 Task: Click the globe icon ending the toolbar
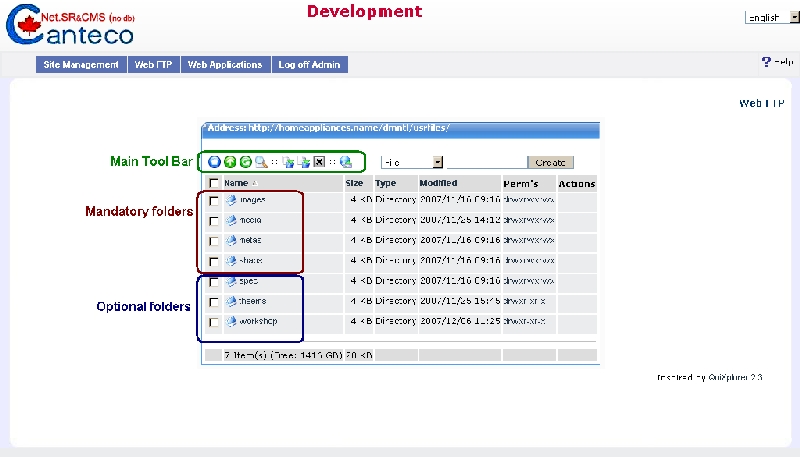(x=346, y=162)
